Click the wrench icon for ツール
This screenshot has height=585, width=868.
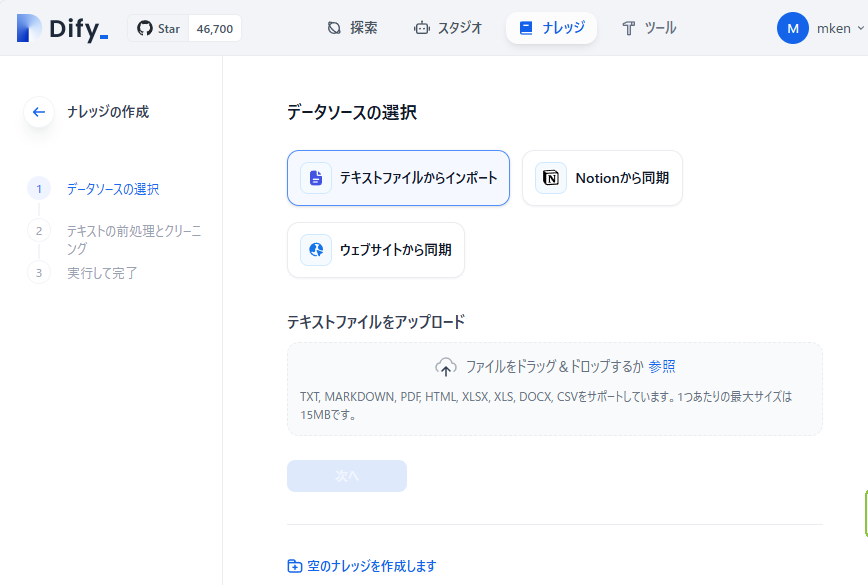pyautogui.click(x=630, y=28)
